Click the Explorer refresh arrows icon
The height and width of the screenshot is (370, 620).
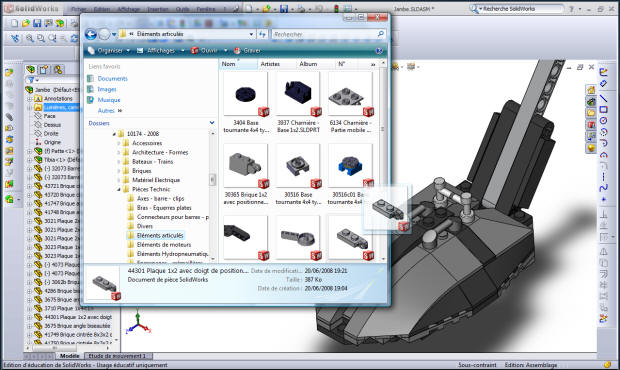point(263,34)
